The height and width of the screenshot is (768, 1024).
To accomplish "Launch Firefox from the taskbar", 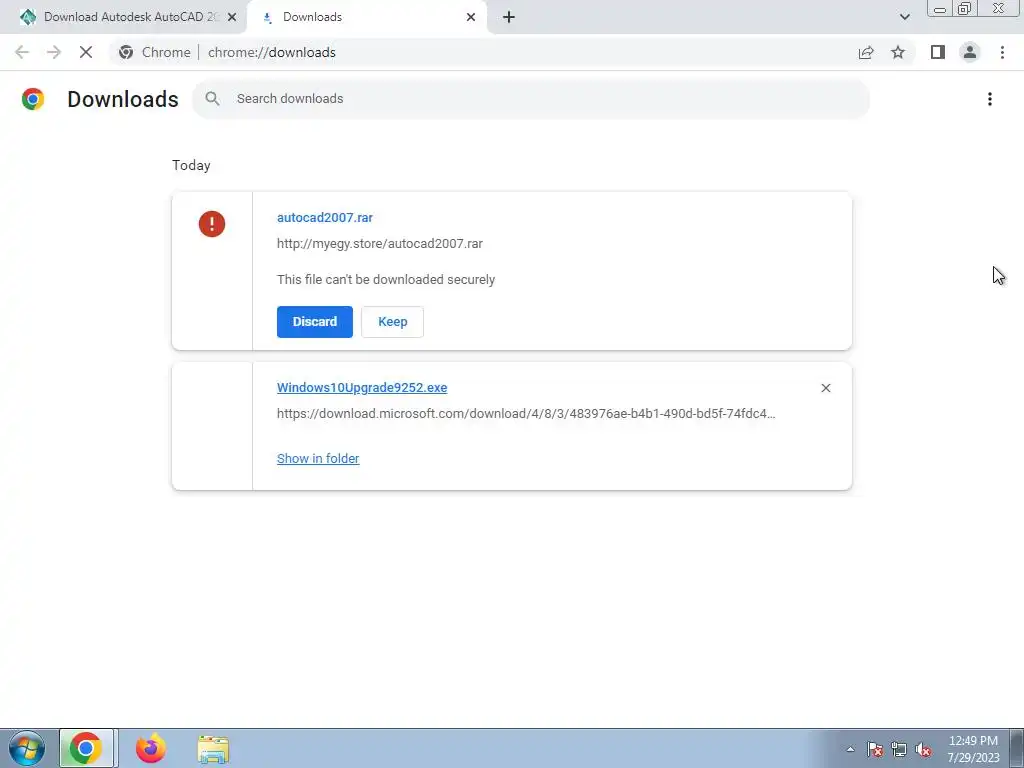I will [x=151, y=748].
